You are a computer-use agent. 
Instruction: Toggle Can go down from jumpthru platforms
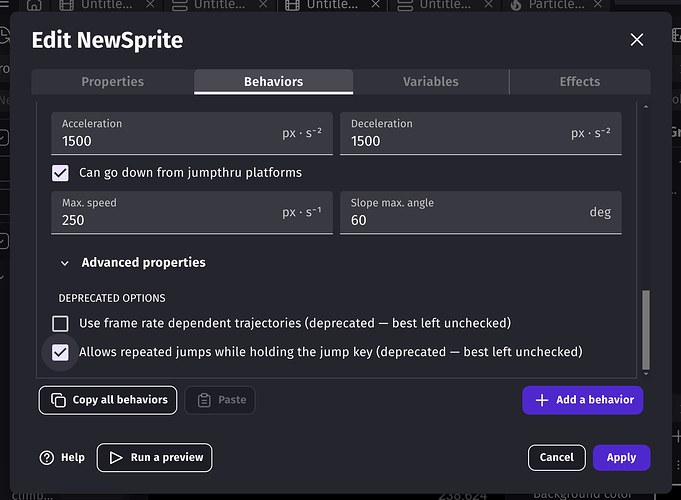(60, 173)
